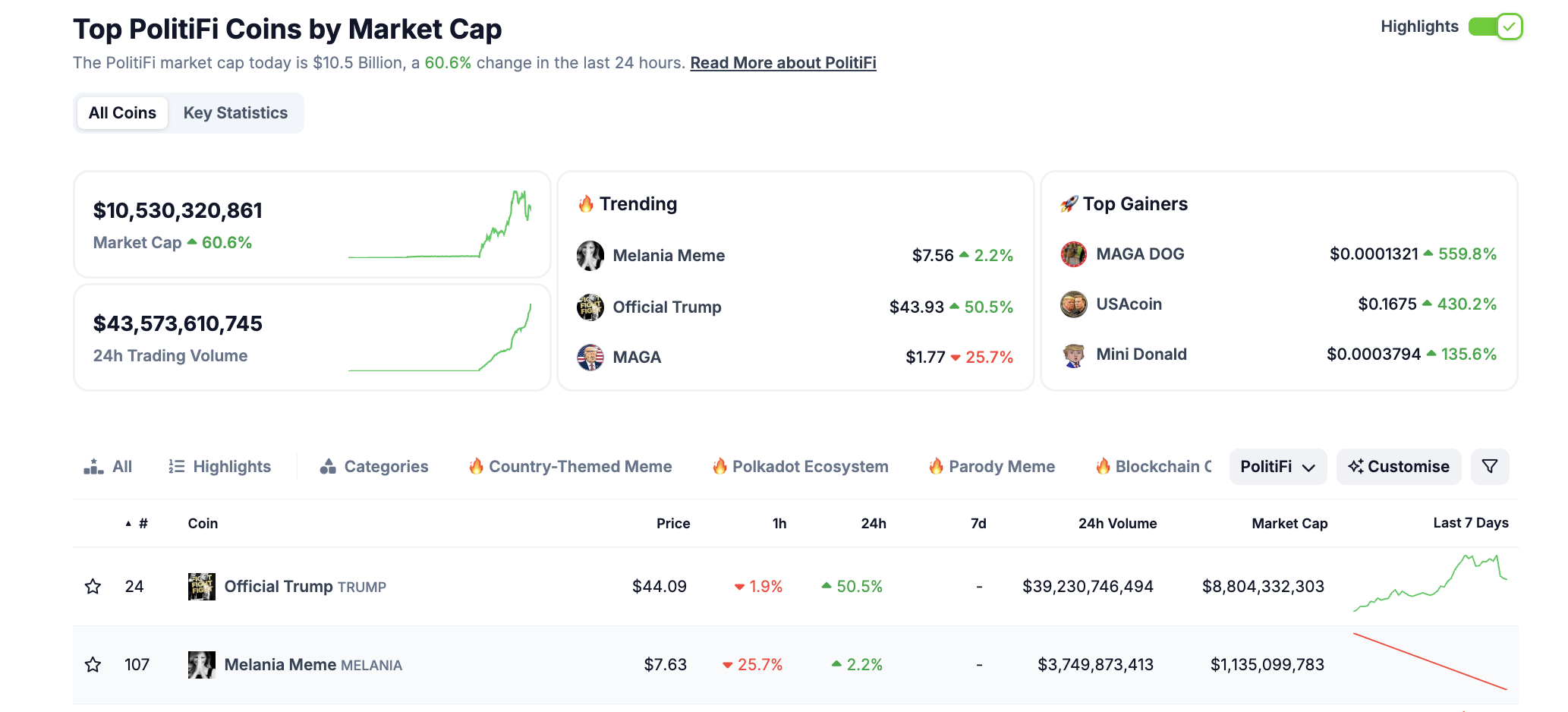Favorite Melania Meme with the star
1568x712 pixels.
coord(93,665)
